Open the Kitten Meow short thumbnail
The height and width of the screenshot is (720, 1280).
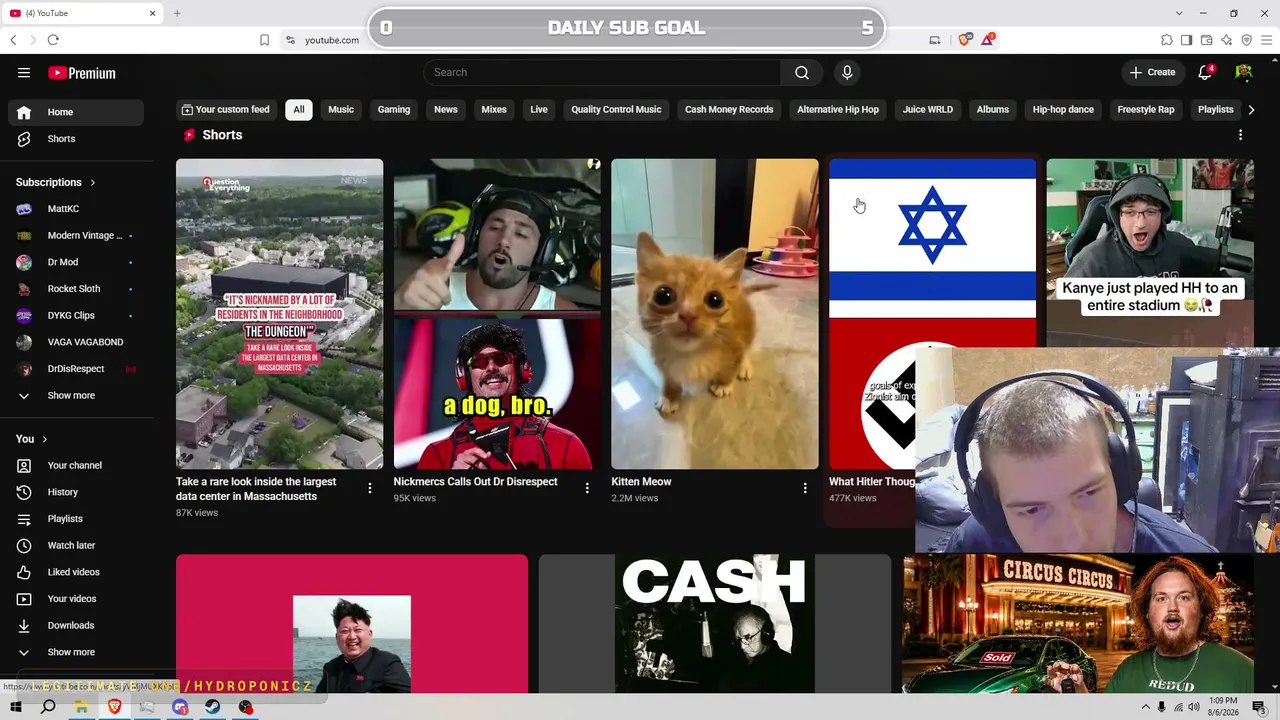715,314
